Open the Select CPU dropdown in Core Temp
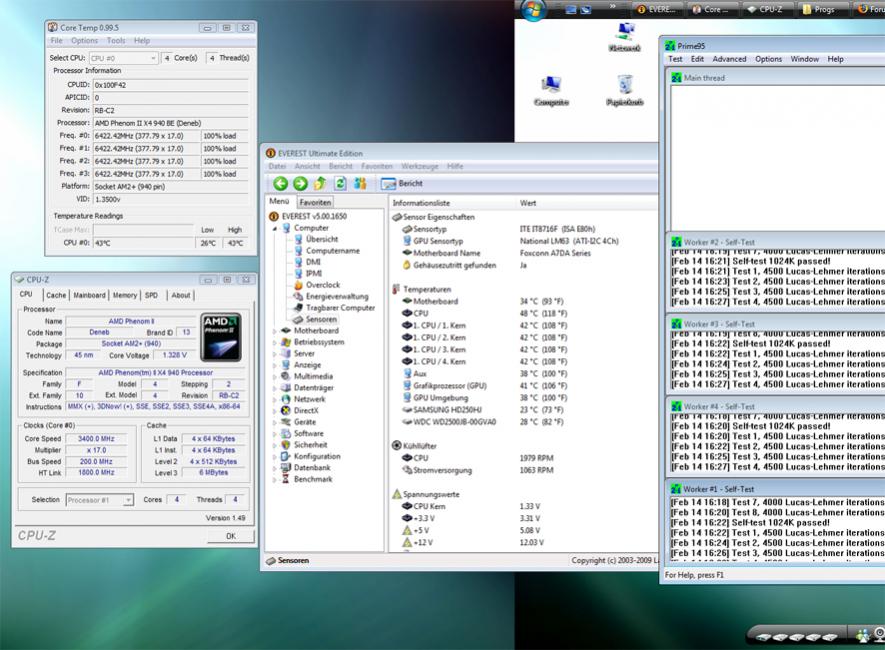This screenshot has height=650, width=885. pos(123,58)
